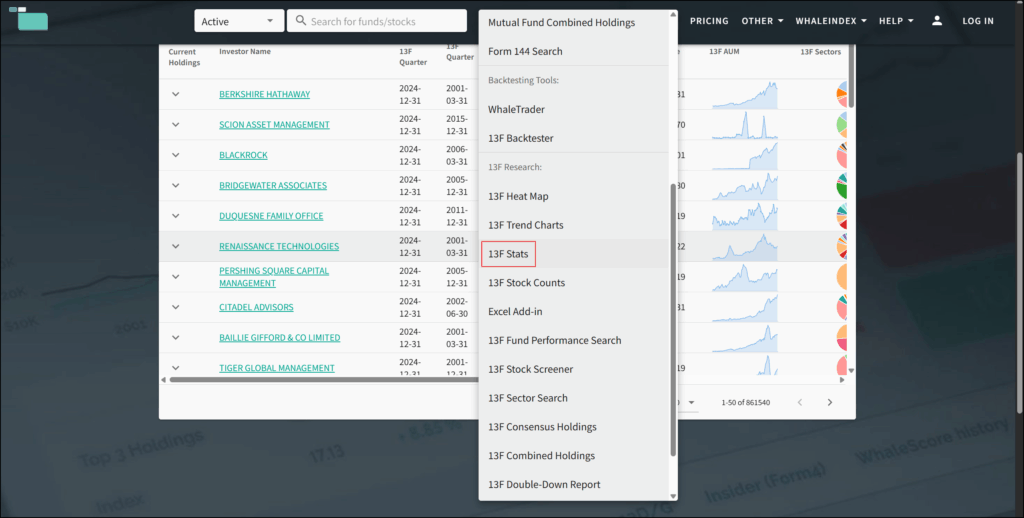Expand Renaissance Technologies holdings row
Viewport: 1024px width, 518px height.
(176, 246)
